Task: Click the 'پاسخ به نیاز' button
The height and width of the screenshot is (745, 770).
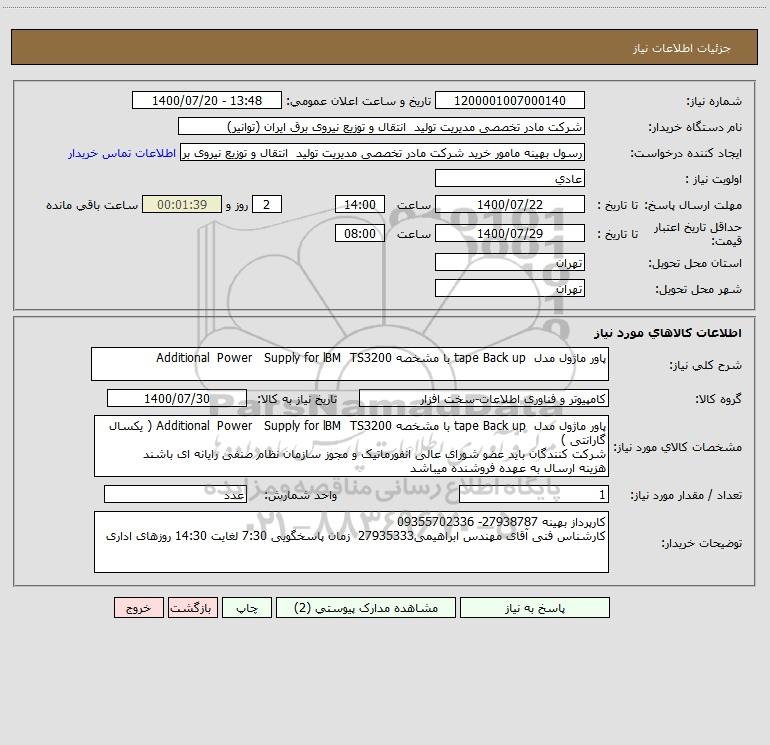Action: pyautogui.click(x=535, y=607)
